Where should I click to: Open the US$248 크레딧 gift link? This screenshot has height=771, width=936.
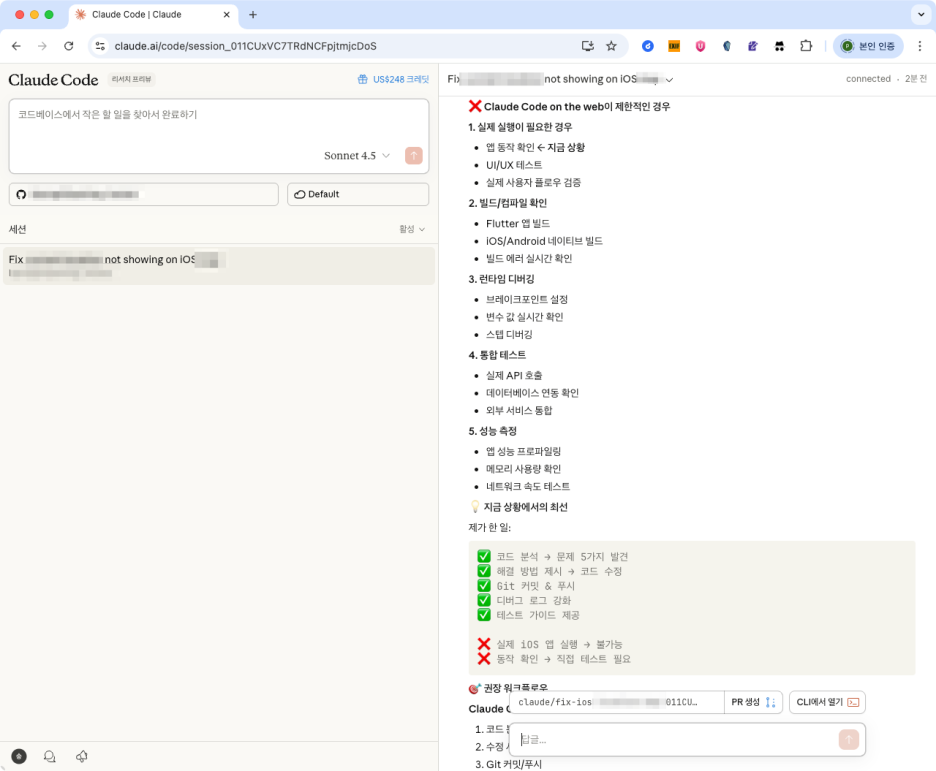(x=393, y=79)
